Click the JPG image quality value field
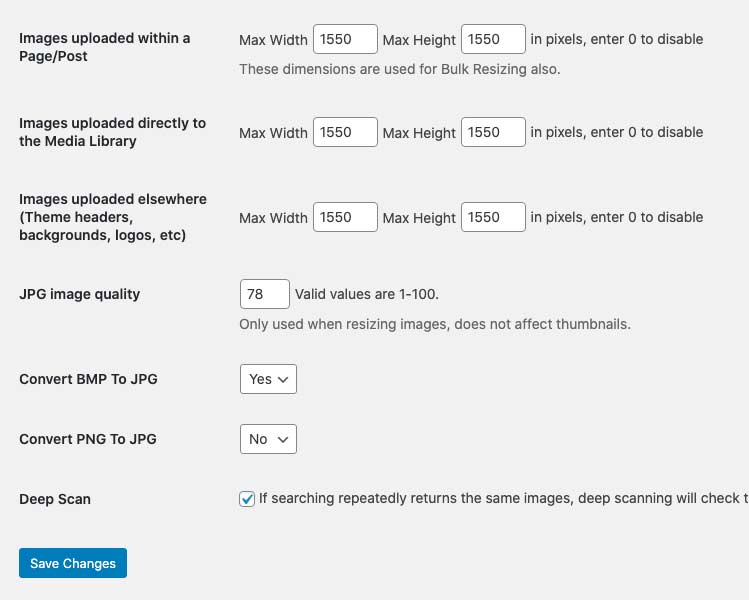749x600 pixels. [x=265, y=294]
